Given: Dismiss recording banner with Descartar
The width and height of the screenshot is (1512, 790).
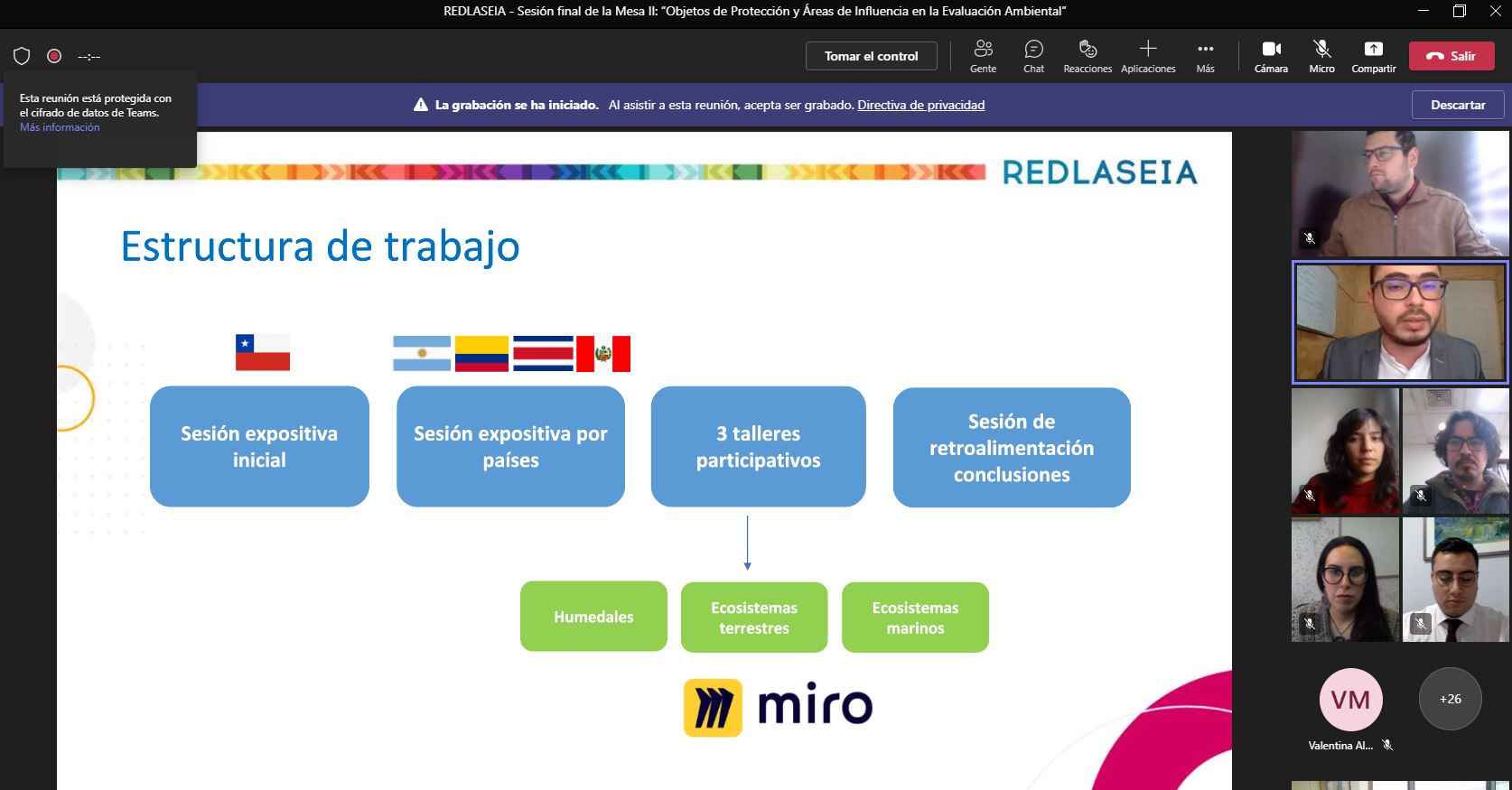Looking at the screenshot, I should coord(1458,105).
